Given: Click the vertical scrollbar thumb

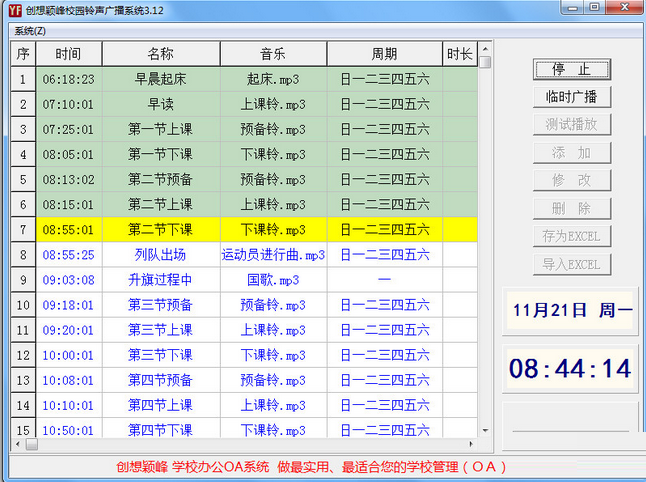Looking at the screenshot, I should [486, 63].
